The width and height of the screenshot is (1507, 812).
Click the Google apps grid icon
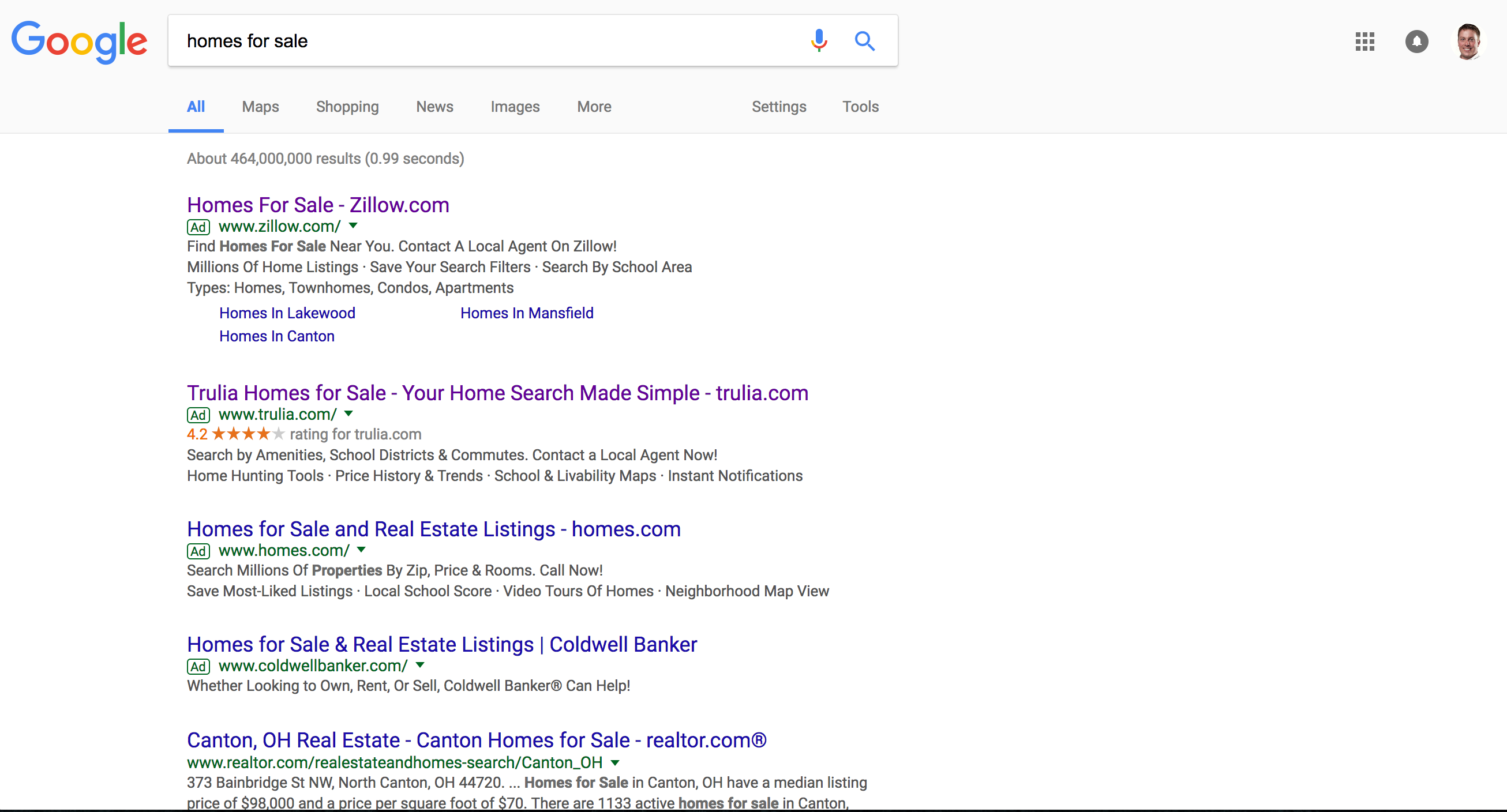(1363, 41)
